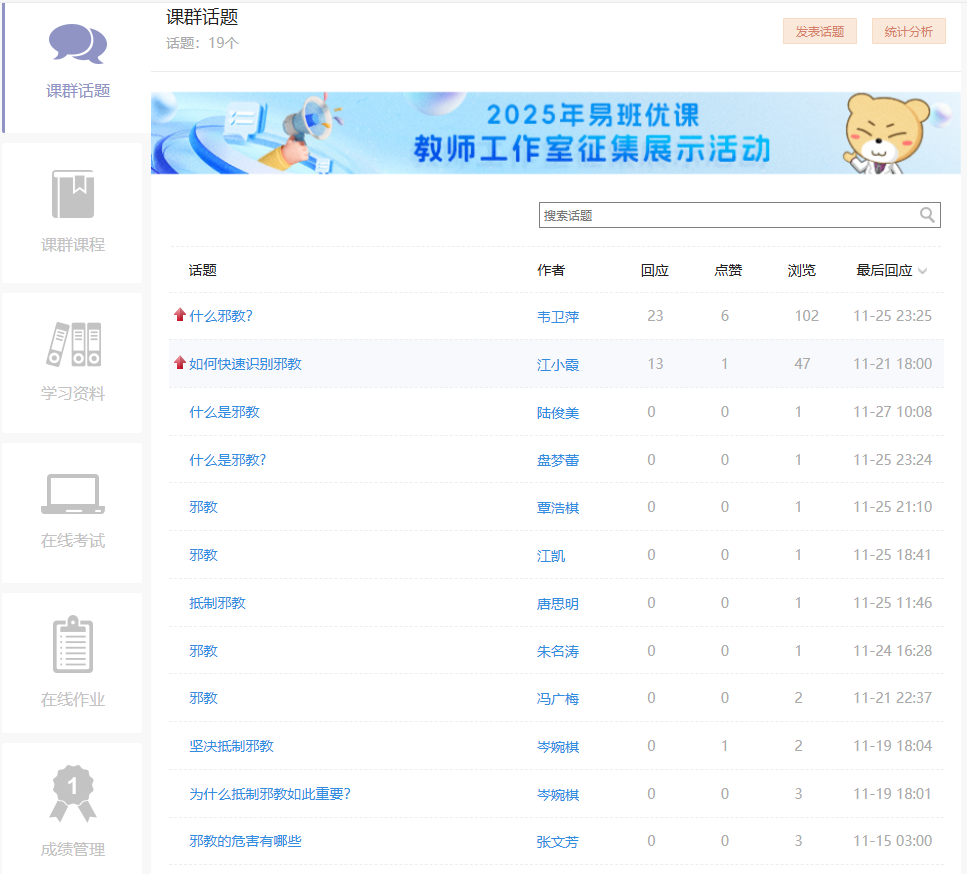Open the 统计分析 button

(908, 31)
